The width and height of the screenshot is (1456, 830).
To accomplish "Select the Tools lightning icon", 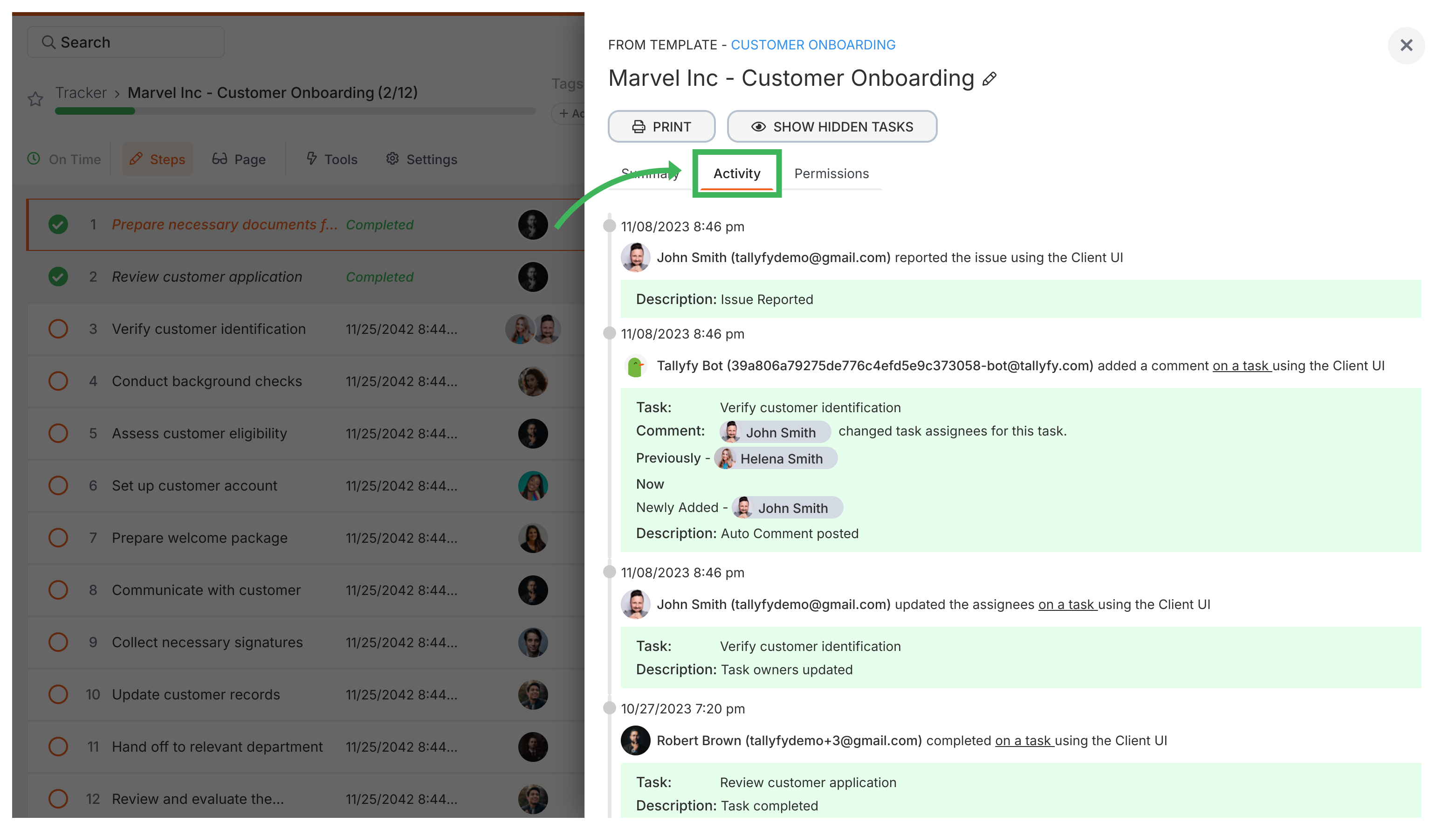I will [x=312, y=159].
